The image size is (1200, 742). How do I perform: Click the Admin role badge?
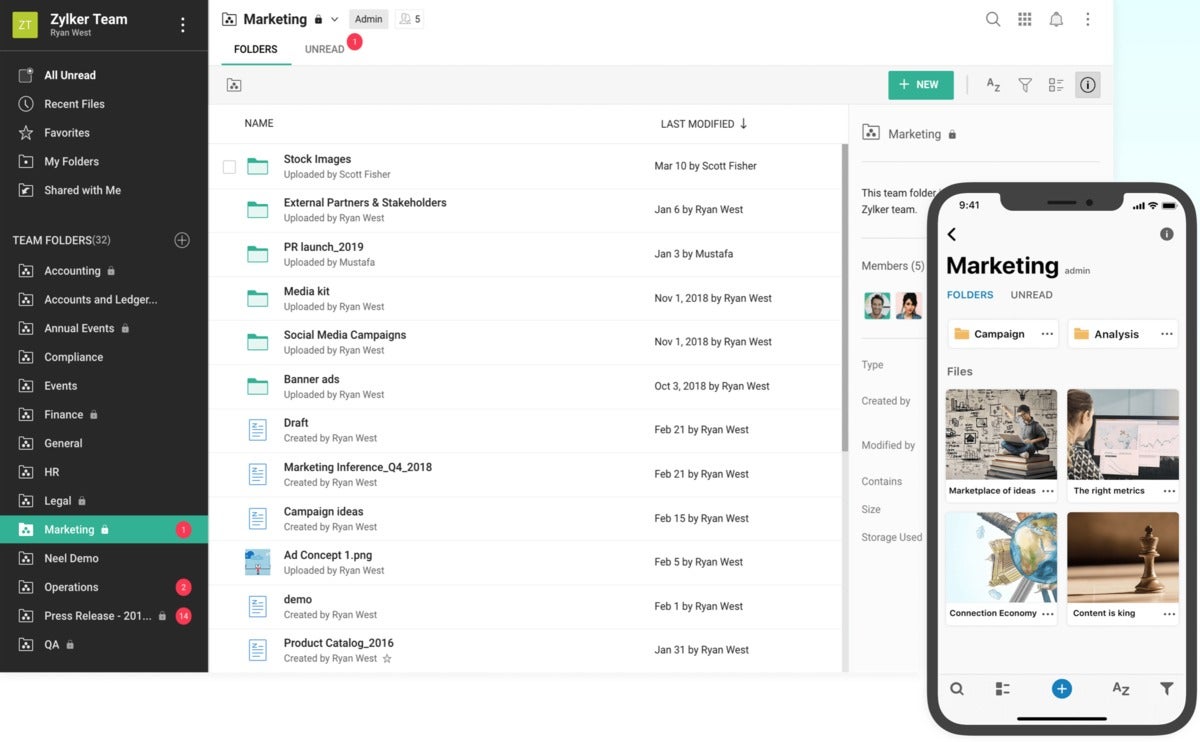[368, 19]
